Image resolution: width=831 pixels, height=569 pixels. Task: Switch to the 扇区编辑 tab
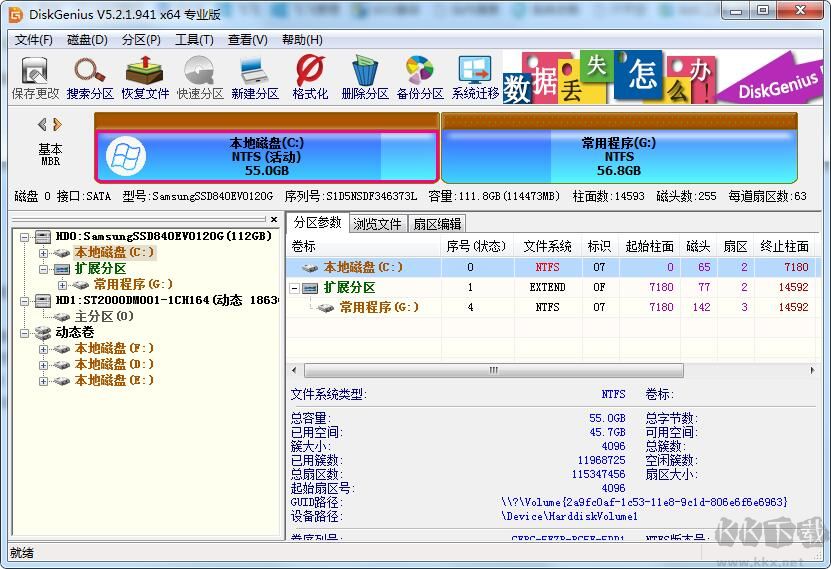pos(437,224)
